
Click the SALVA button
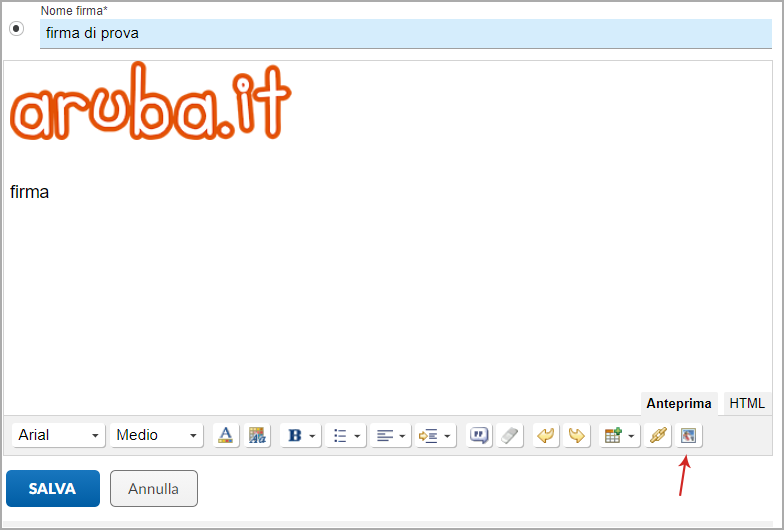point(53,488)
